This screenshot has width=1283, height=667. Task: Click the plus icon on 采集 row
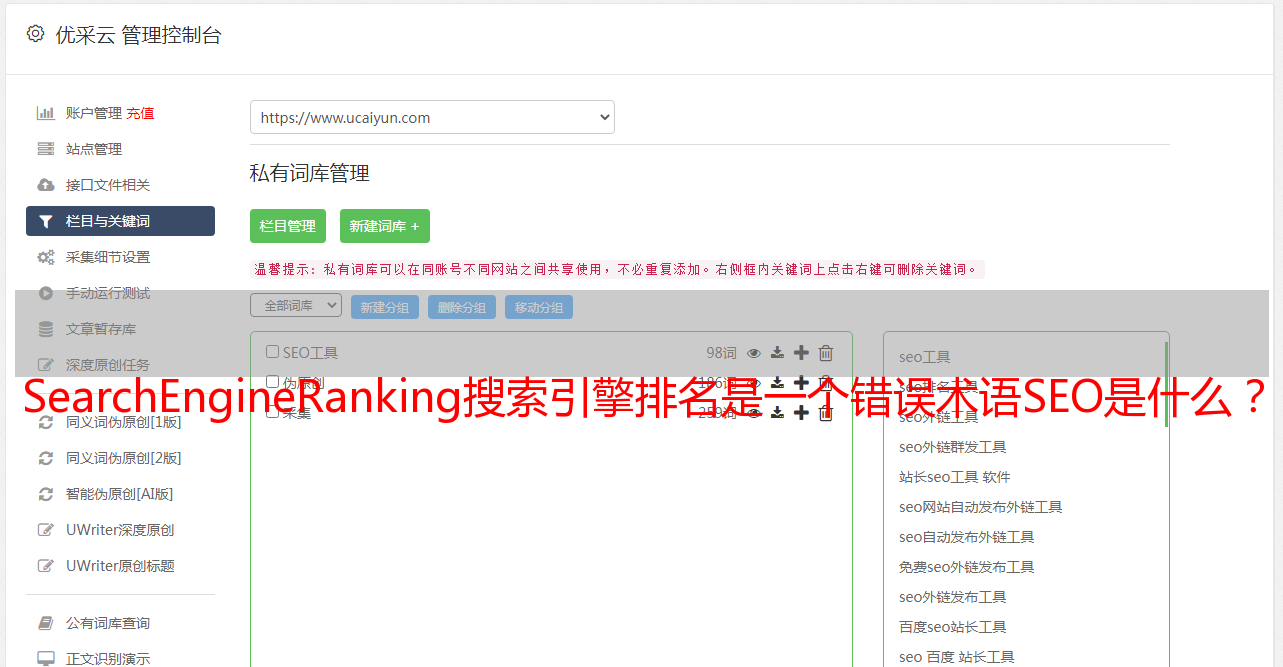tap(801, 412)
